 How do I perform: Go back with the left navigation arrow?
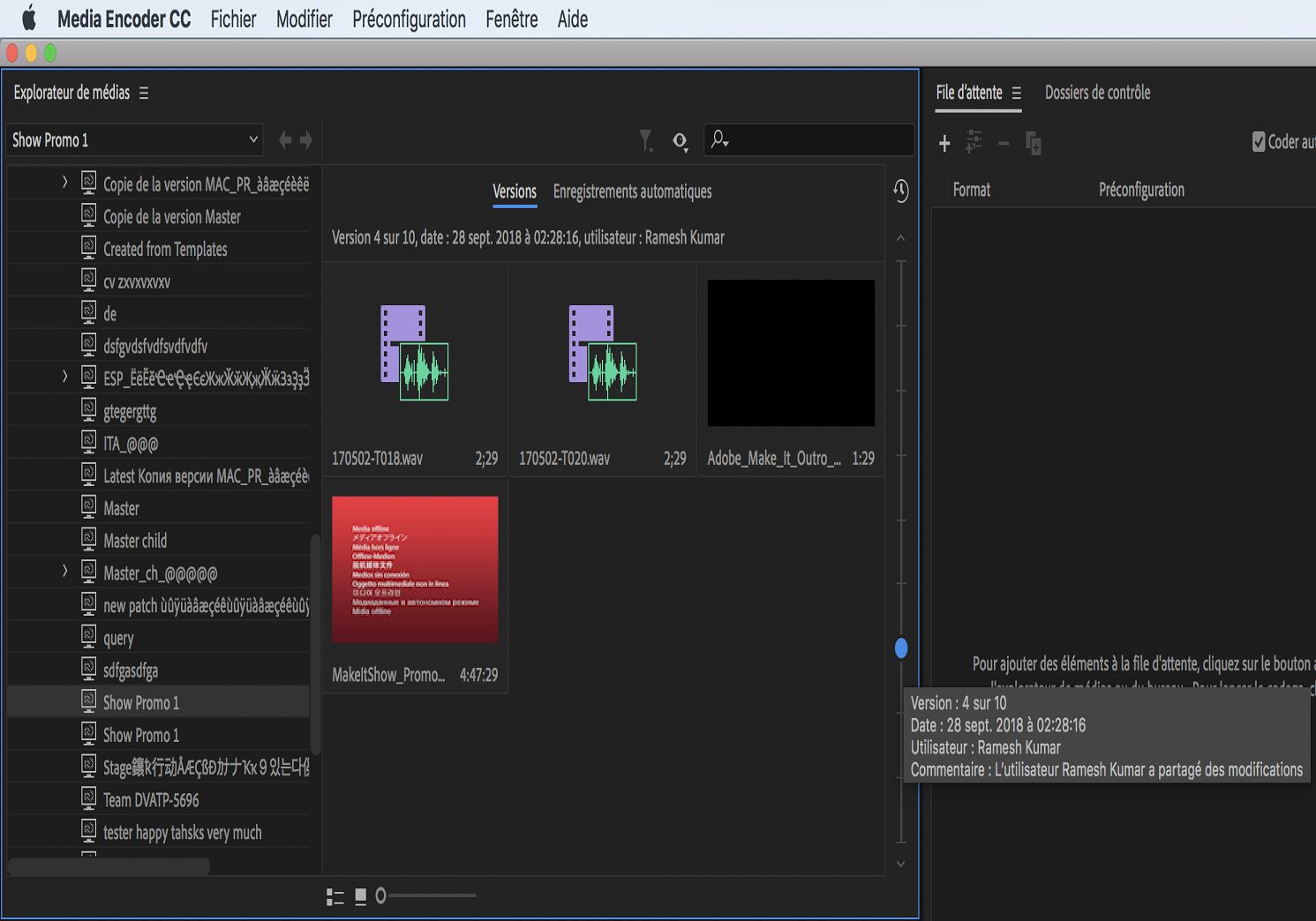click(285, 140)
